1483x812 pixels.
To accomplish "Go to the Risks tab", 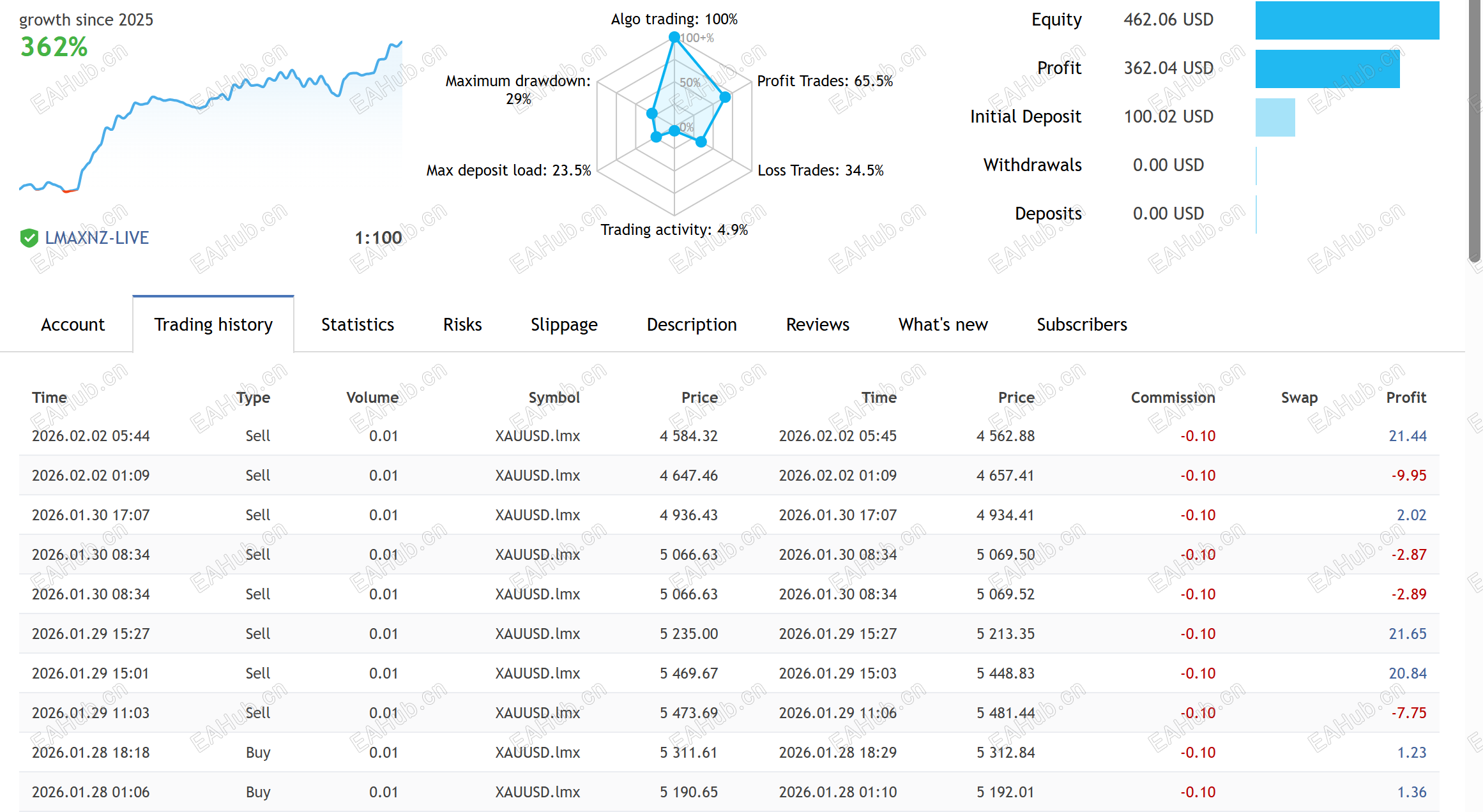I will click(x=462, y=324).
